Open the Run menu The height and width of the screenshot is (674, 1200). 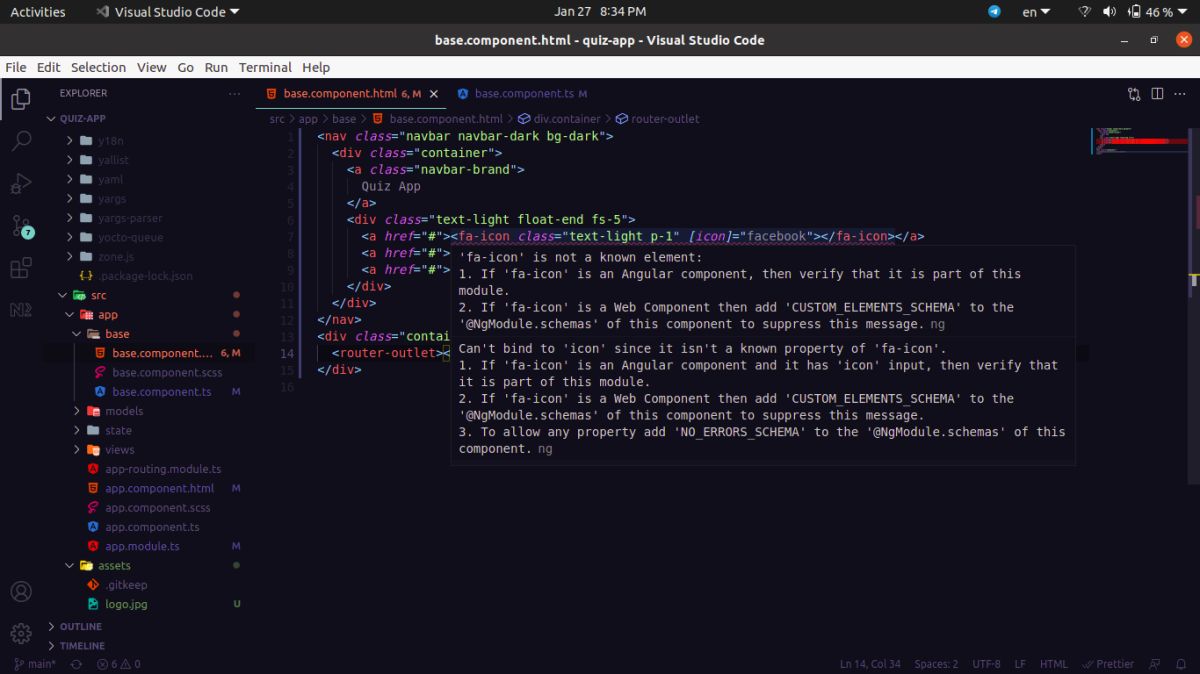(216, 67)
